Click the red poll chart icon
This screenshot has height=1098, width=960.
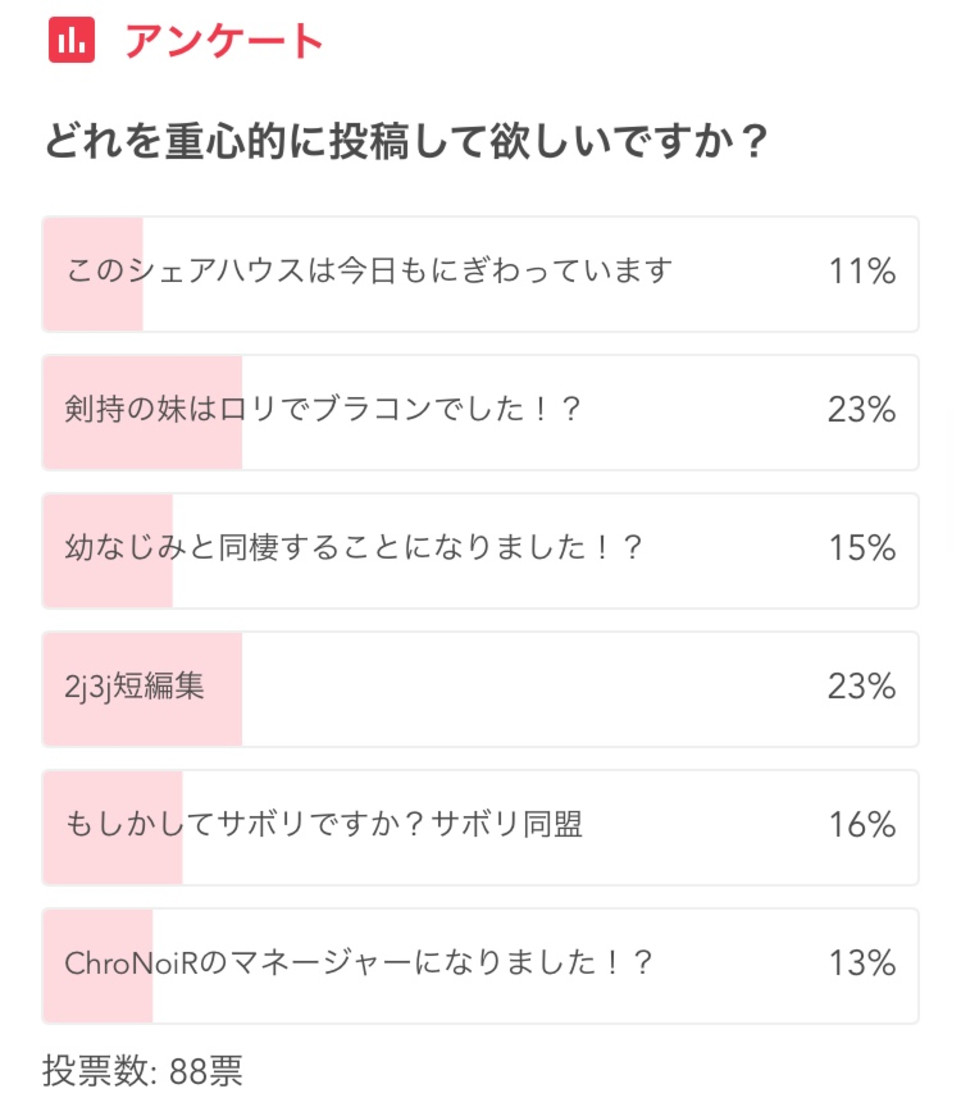coord(71,41)
